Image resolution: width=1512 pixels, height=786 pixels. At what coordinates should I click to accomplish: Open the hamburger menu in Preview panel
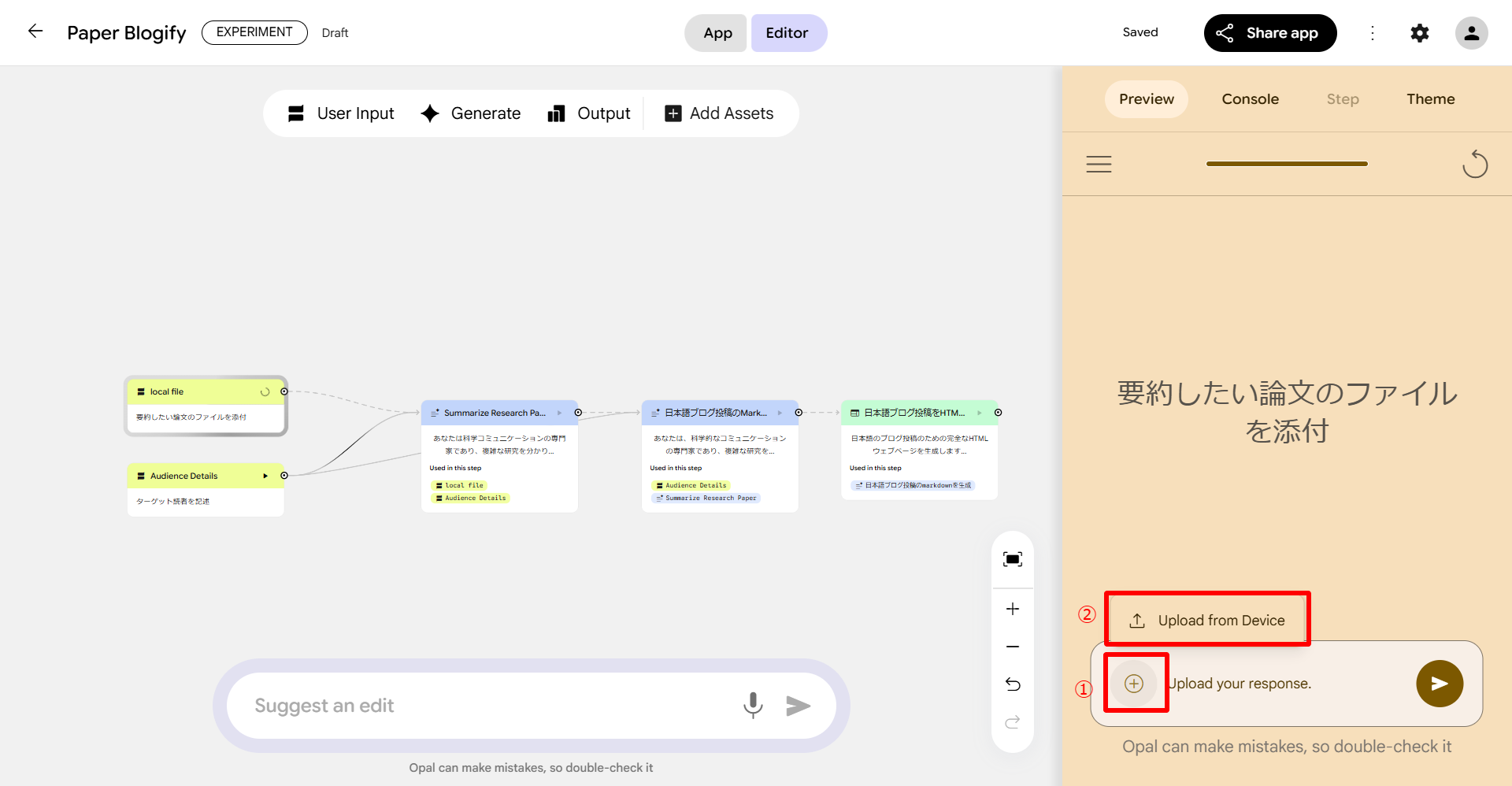(x=1099, y=165)
